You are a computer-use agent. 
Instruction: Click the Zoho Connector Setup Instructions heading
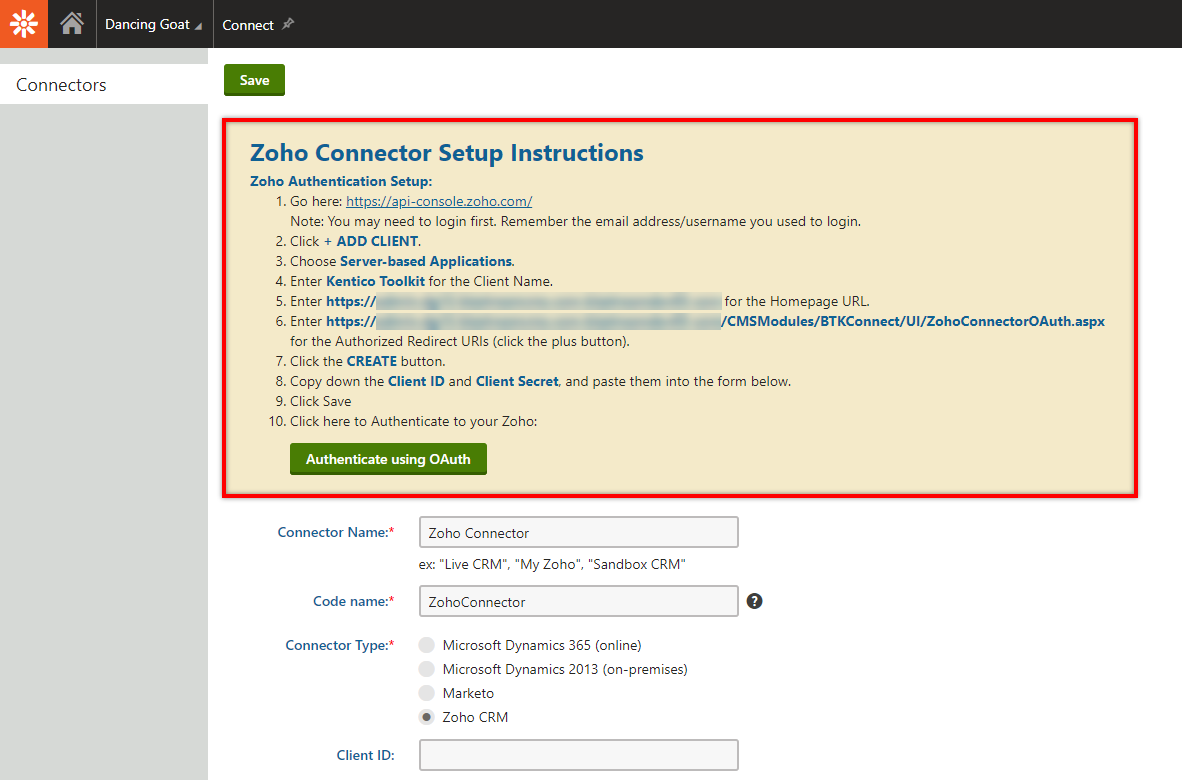(446, 152)
